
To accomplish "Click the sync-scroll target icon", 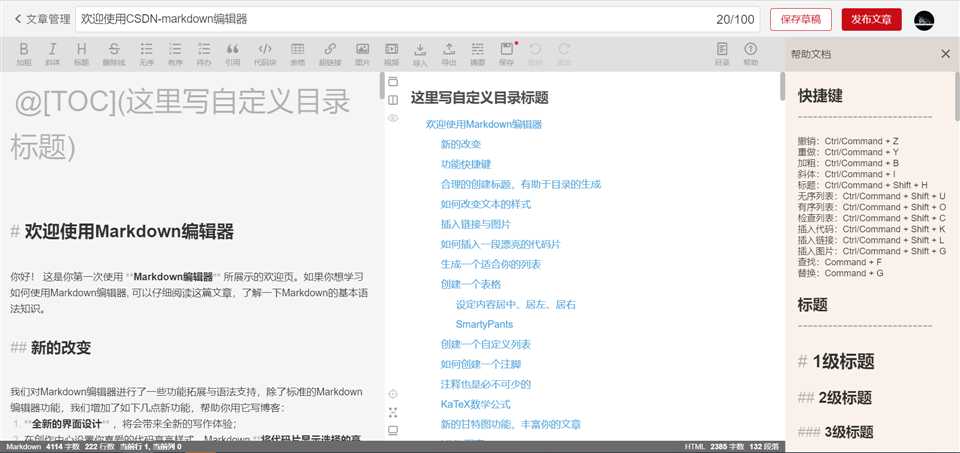I will point(393,394).
